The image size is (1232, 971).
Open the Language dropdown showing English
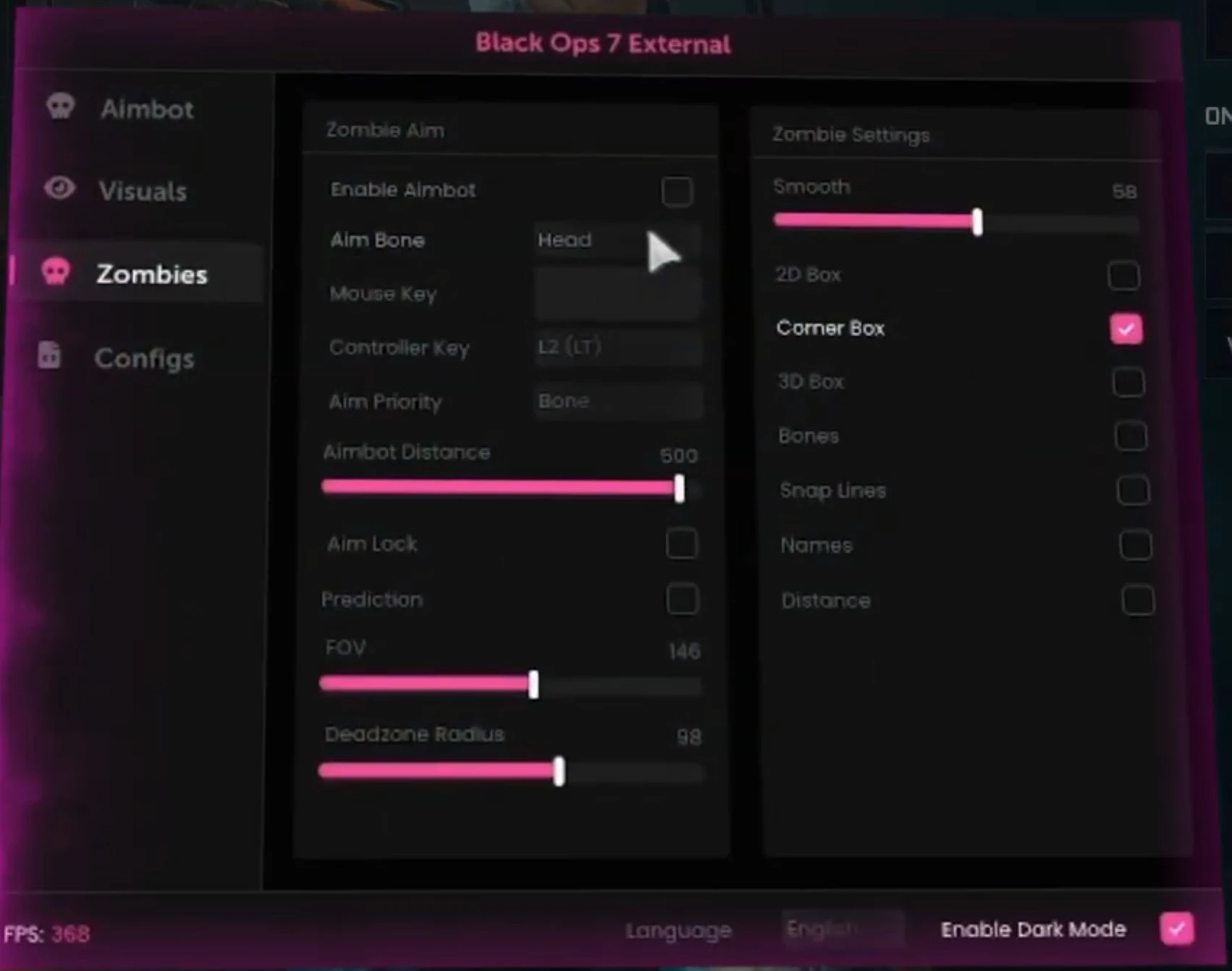(843, 928)
